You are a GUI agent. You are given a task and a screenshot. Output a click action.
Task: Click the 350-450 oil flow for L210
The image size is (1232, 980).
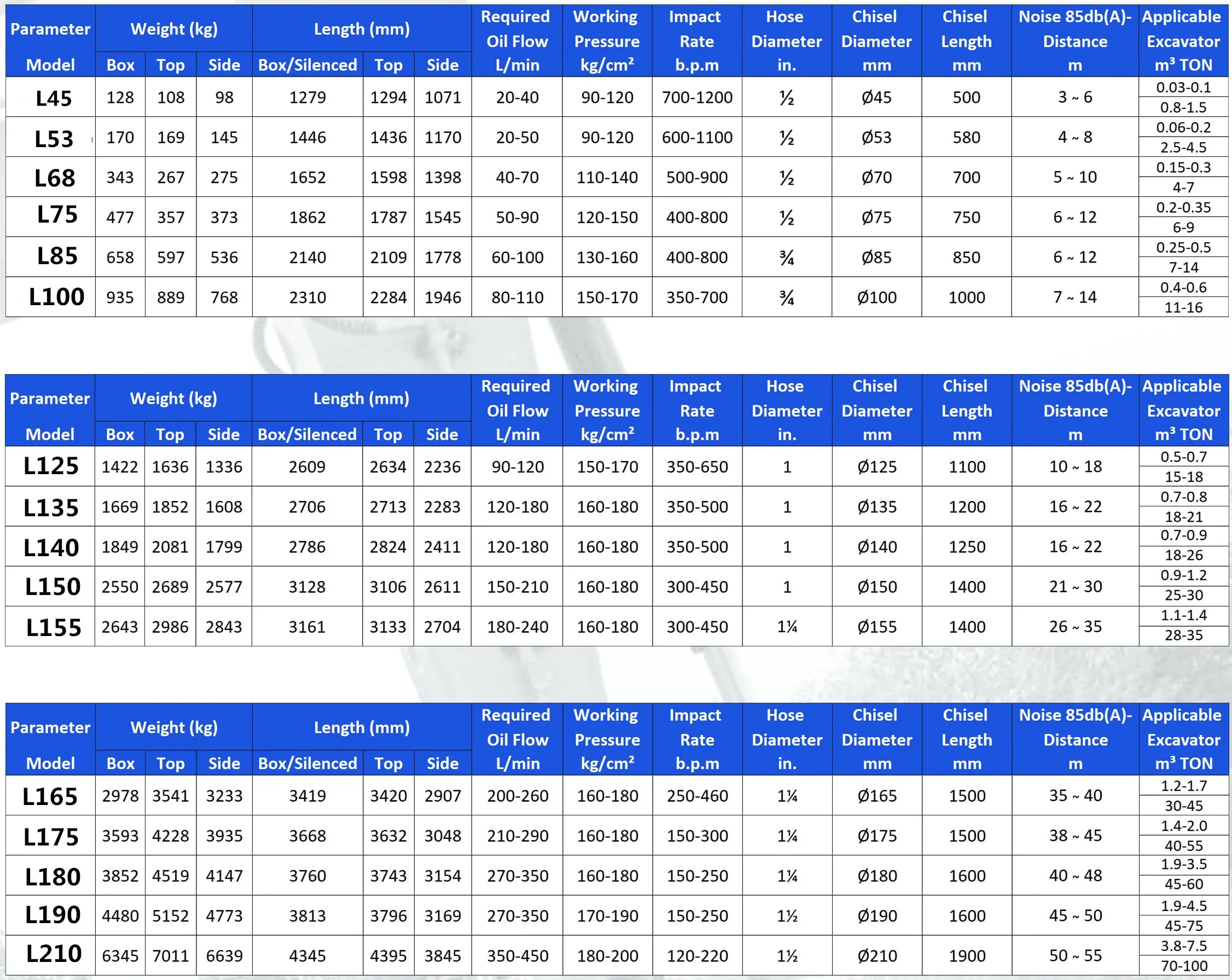point(517,955)
